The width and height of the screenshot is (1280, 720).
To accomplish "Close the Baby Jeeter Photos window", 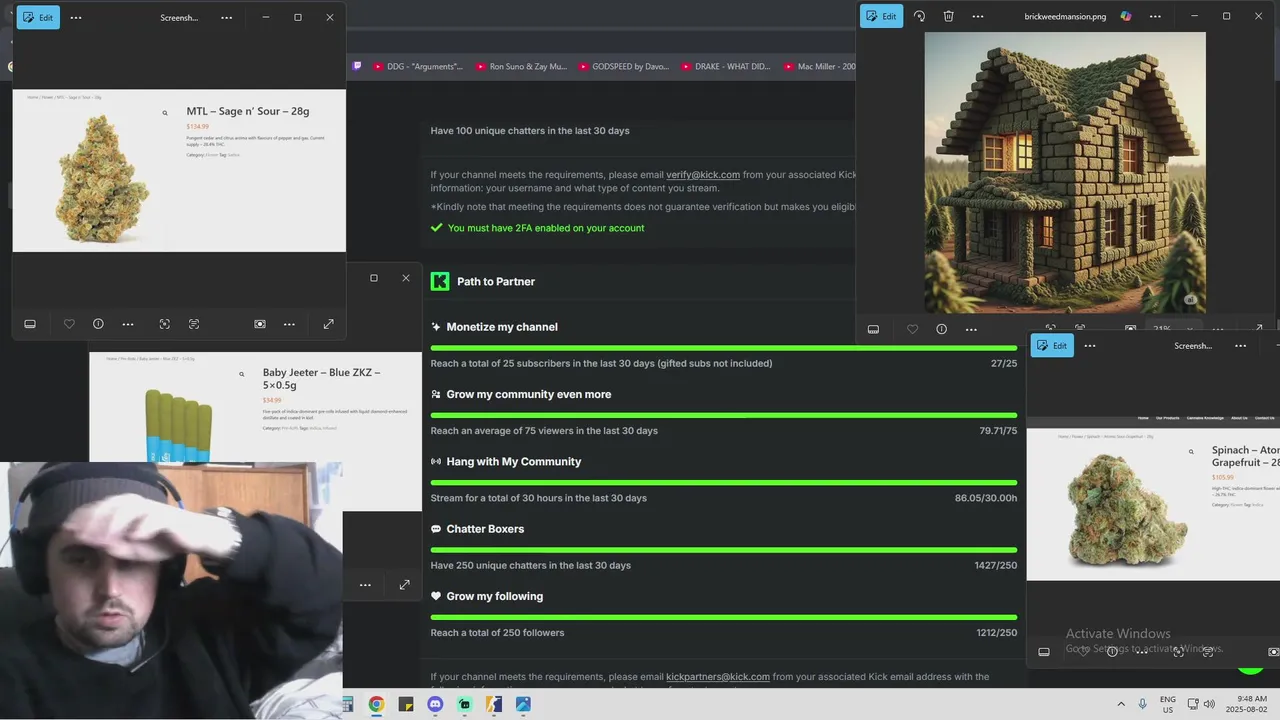I will pos(406,278).
